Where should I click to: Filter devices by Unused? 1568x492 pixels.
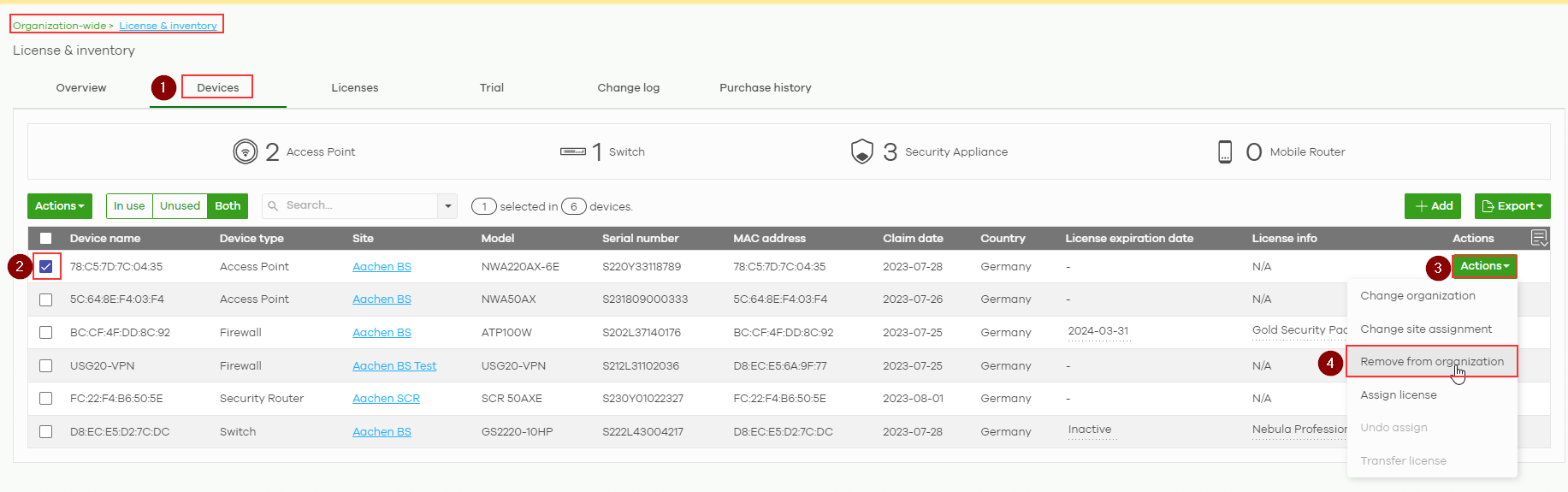pyautogui.click(x=180, y=206)
